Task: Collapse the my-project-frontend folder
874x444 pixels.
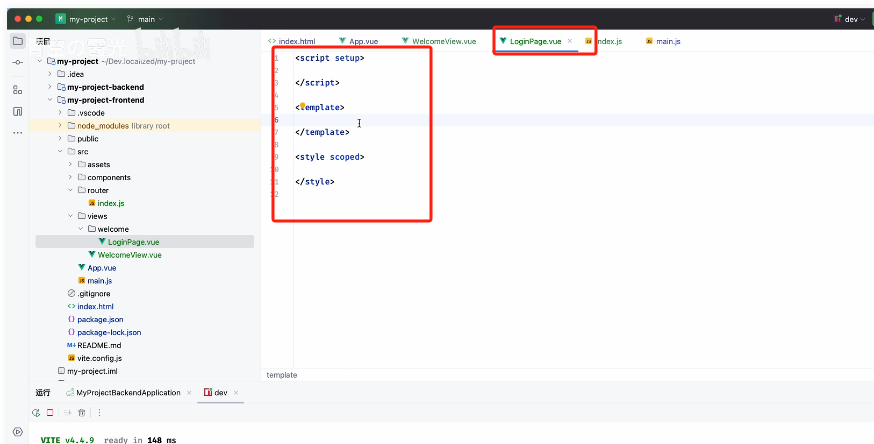Action: click(x=50, y=100)
